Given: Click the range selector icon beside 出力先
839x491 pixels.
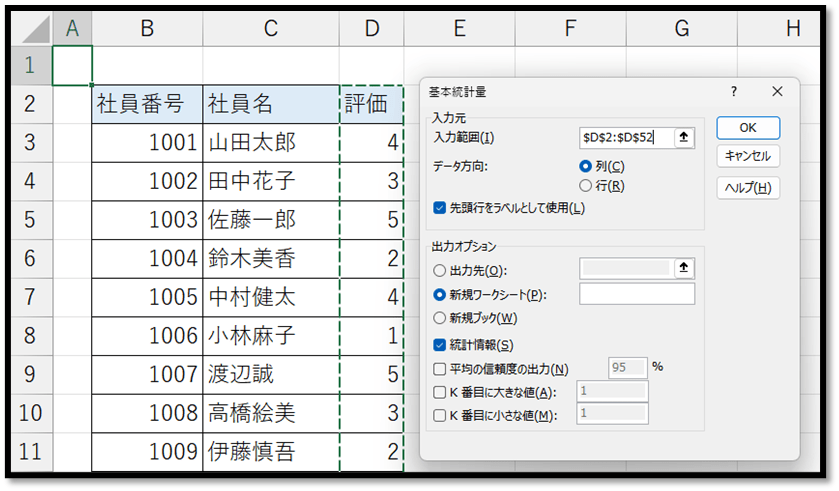Looking at the screenshot, I should point(684,268).
